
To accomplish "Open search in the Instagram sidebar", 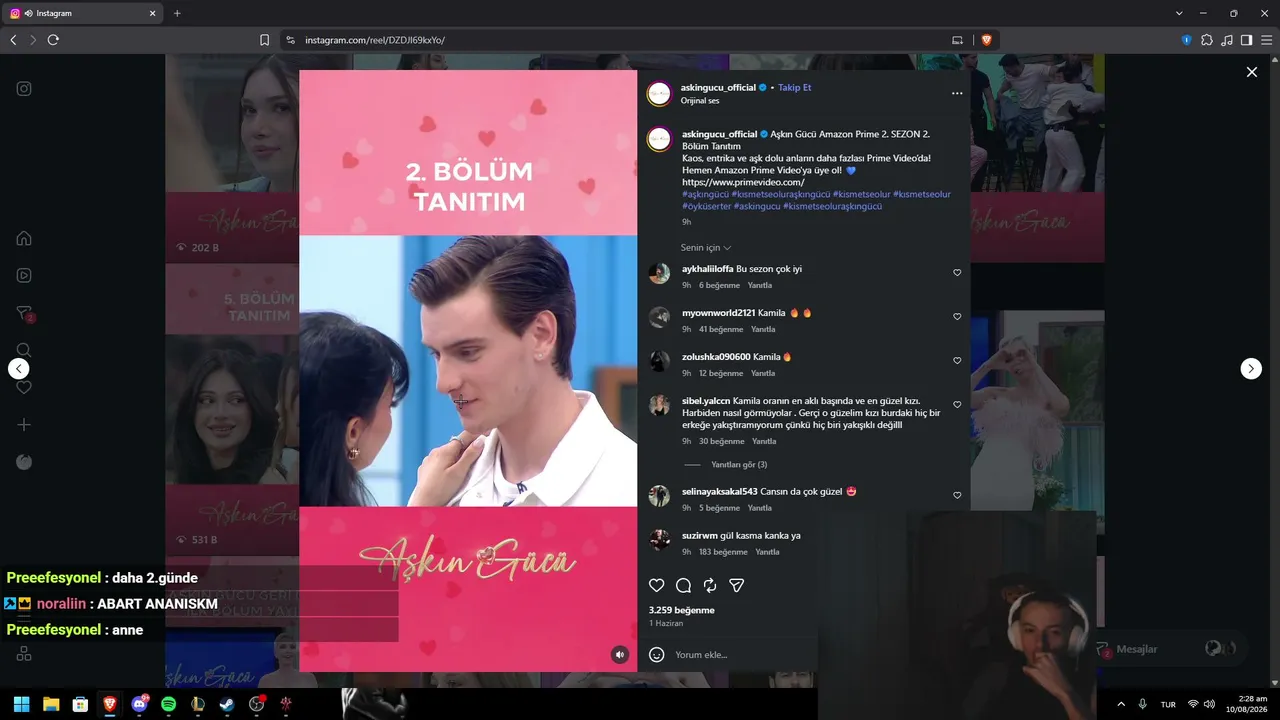I will coord(24,350).
